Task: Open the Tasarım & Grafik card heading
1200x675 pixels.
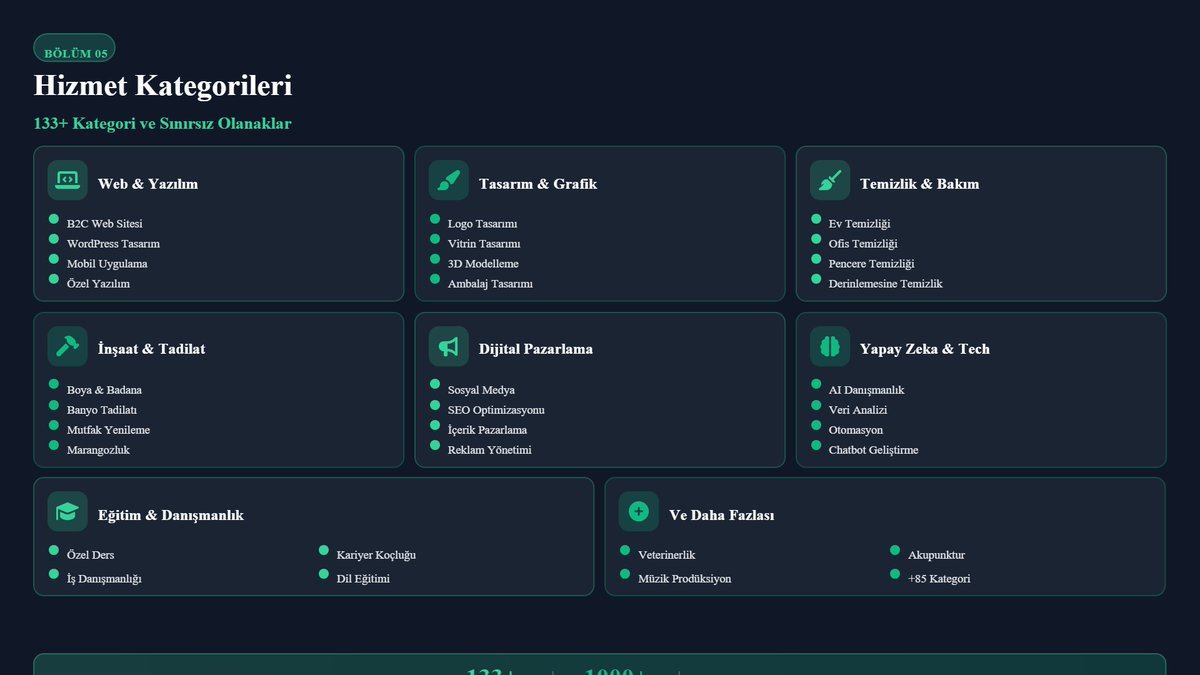Action: point(538,184)
